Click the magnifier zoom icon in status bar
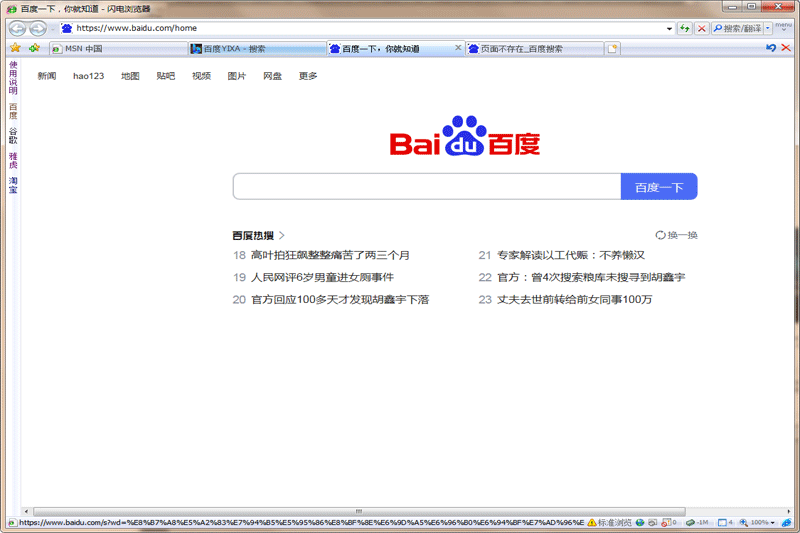800x533 pixels. (743, 523)
